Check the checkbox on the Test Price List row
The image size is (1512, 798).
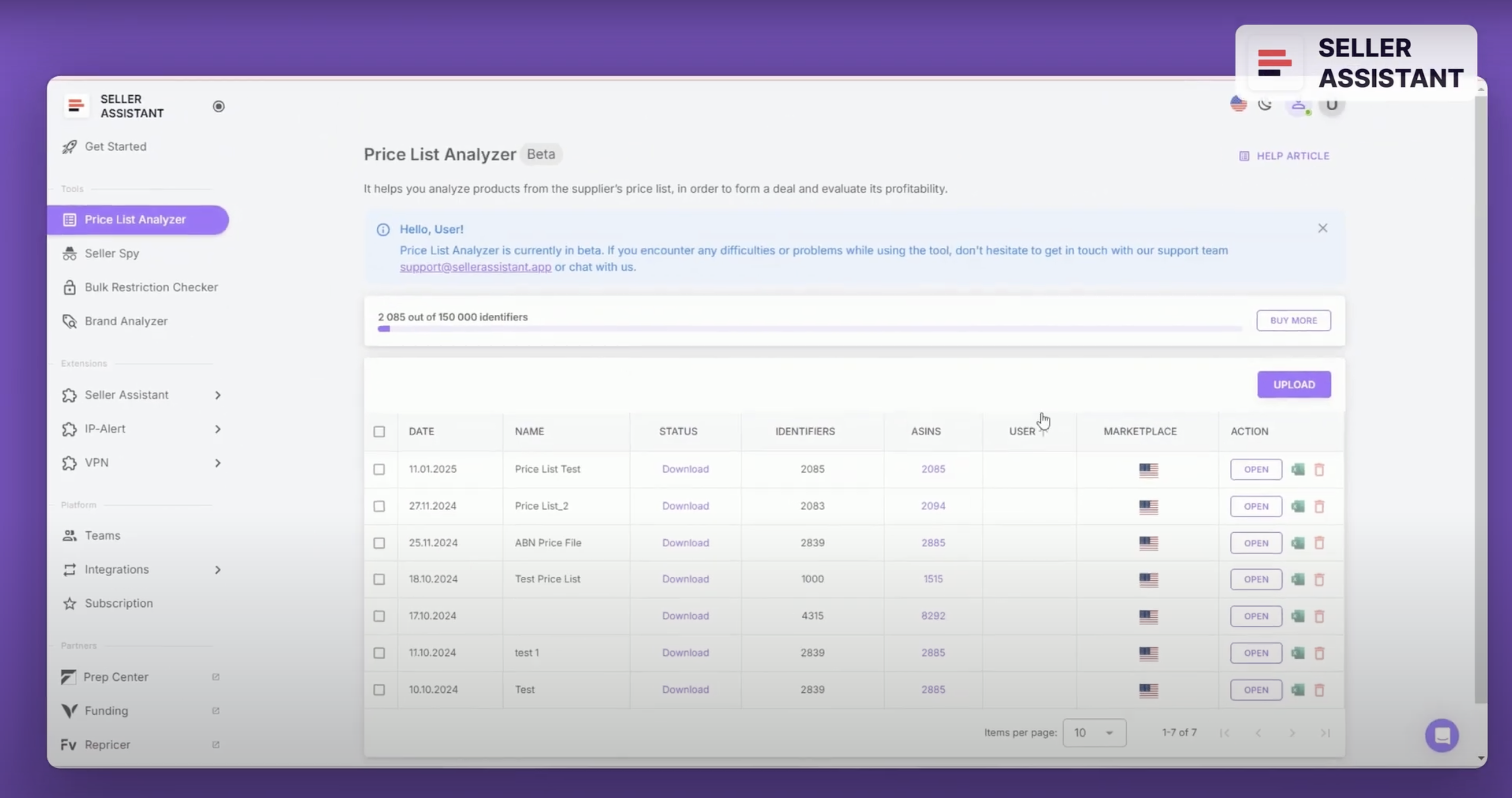point(379,579)
